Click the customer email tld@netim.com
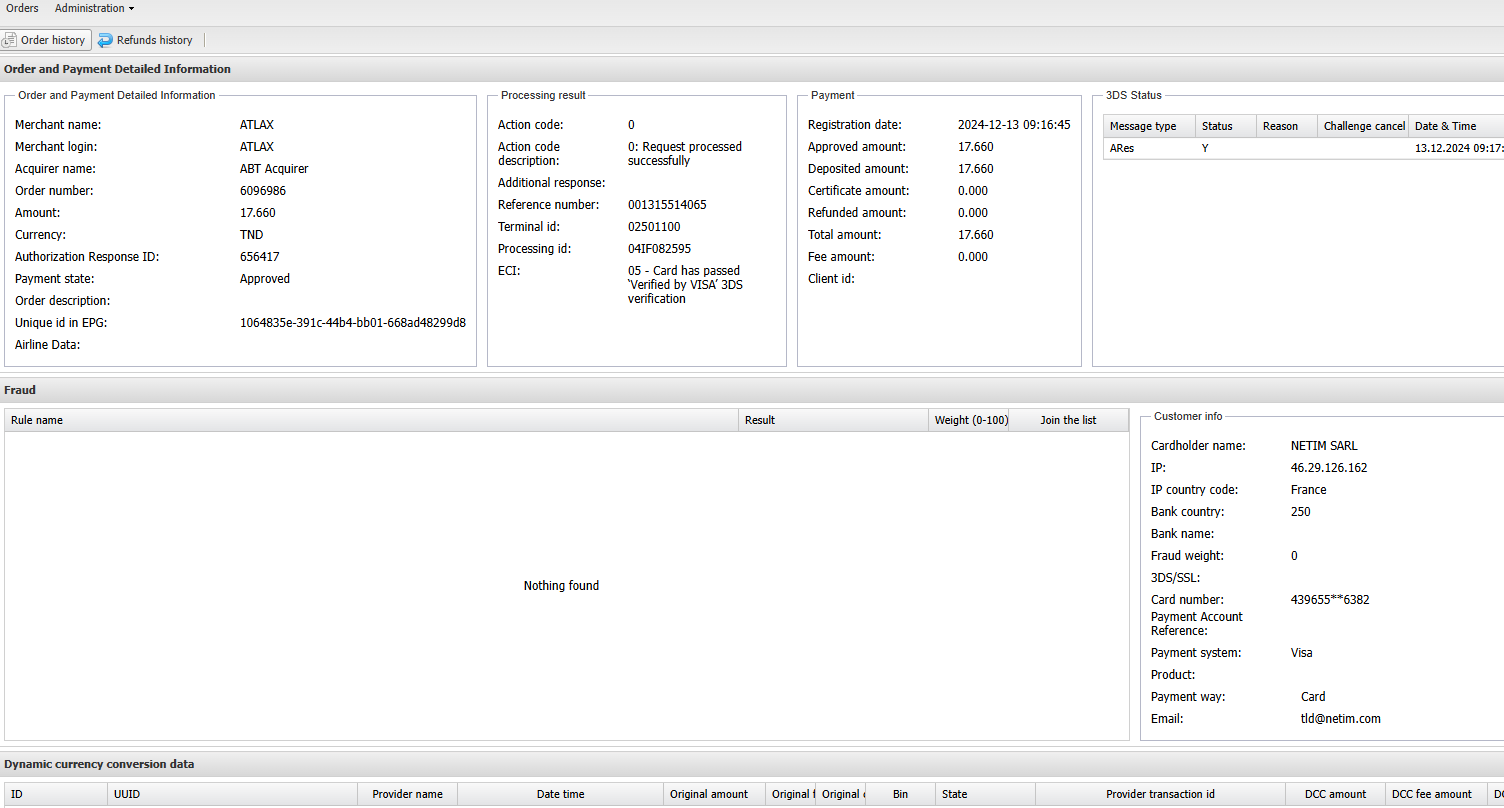1504x808 pixels. [1333, 719]
